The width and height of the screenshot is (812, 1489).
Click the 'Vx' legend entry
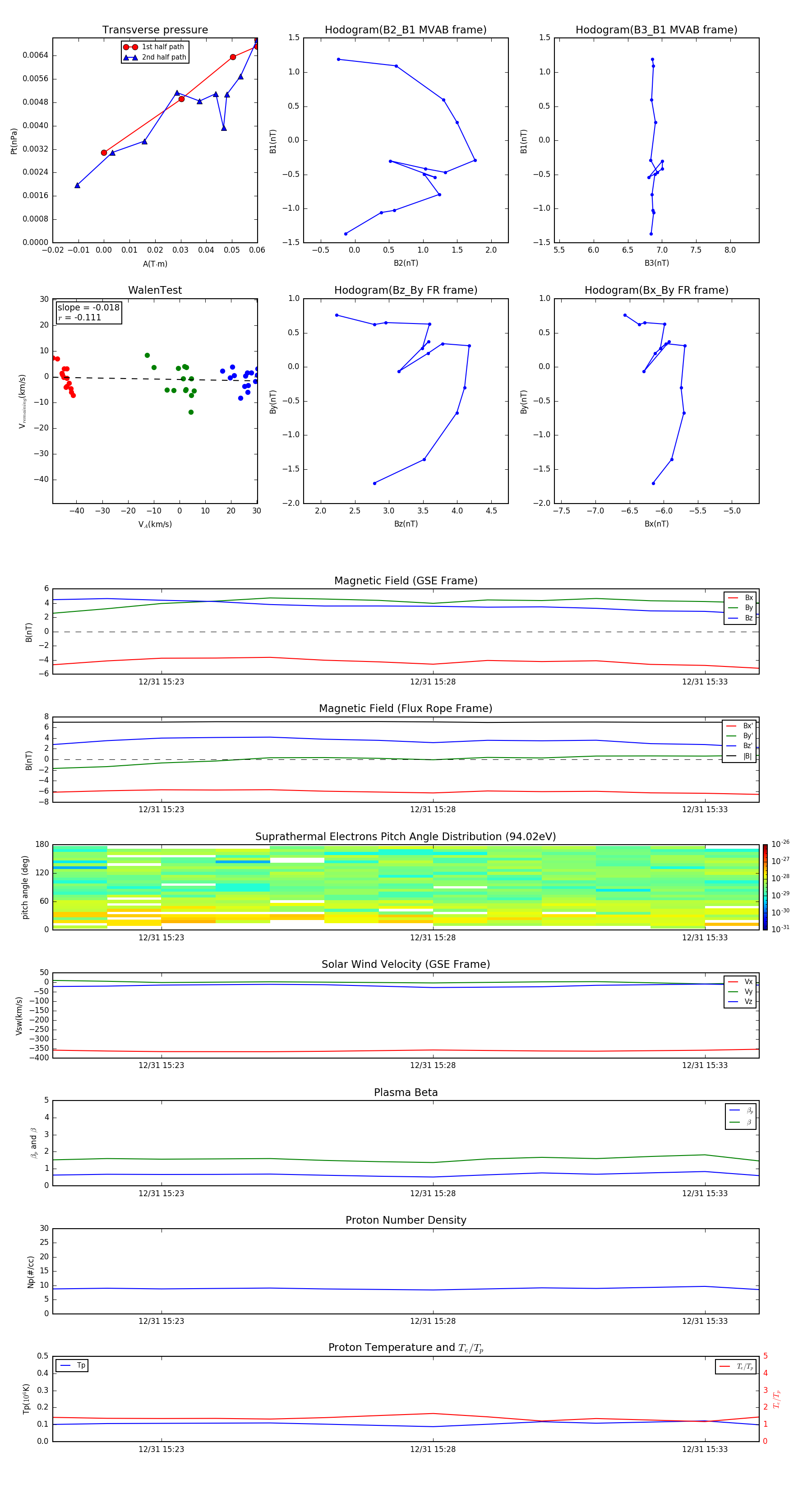[740, 981]
